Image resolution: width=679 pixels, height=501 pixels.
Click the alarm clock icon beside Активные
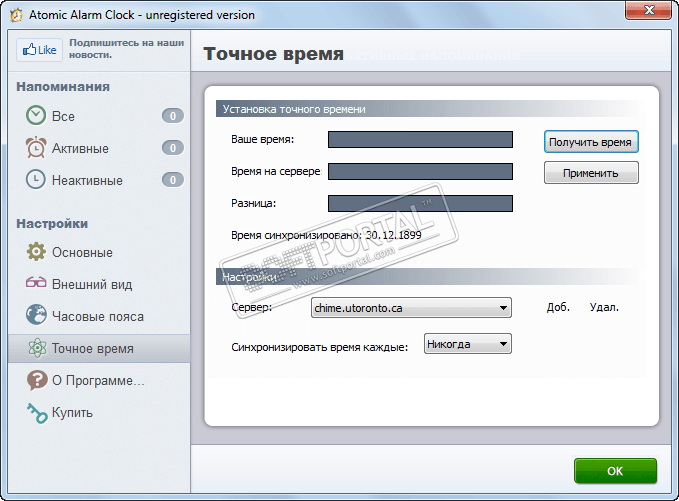pos(36,148)
